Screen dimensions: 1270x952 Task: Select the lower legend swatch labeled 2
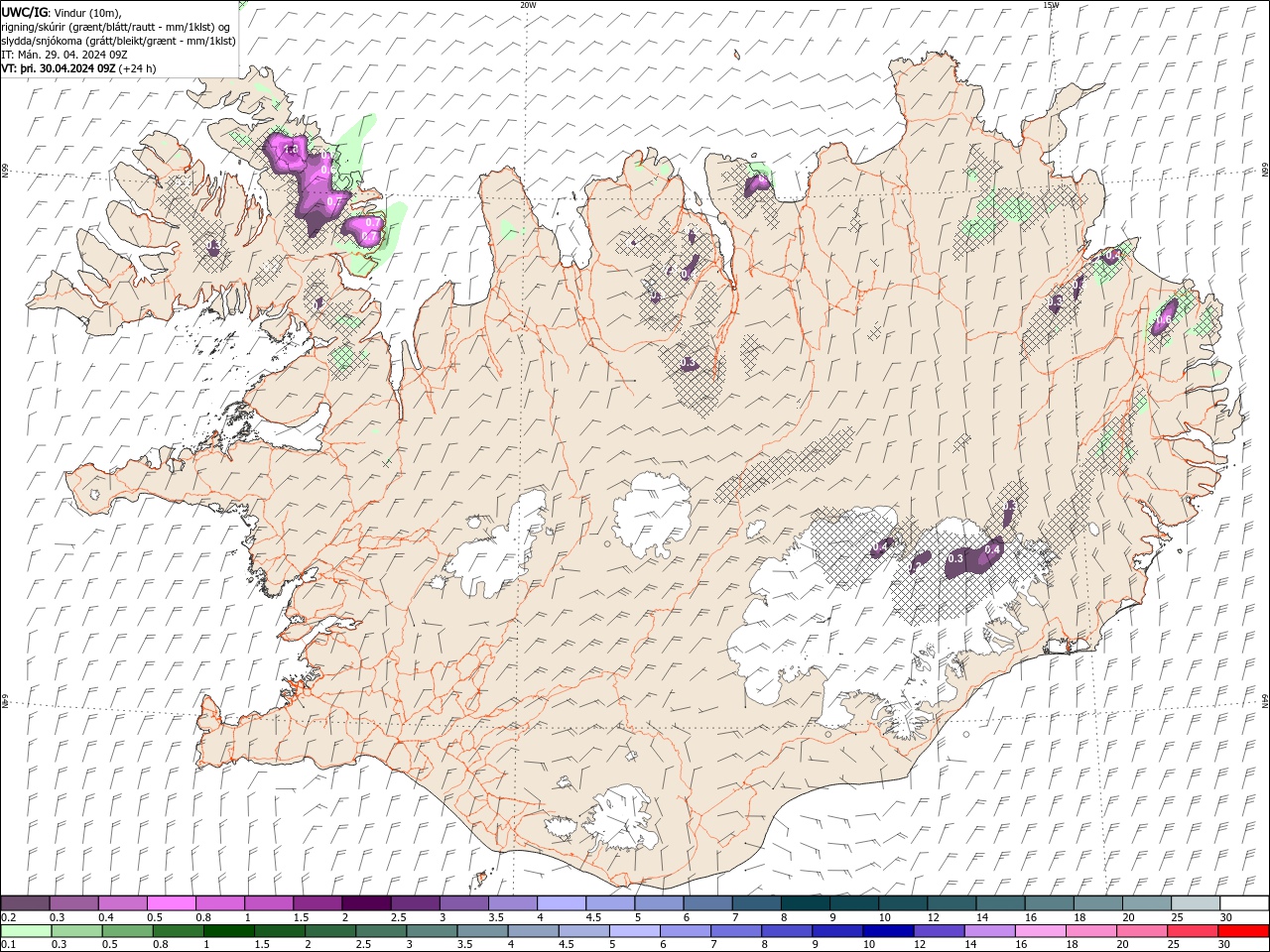[x=329, y=931]
